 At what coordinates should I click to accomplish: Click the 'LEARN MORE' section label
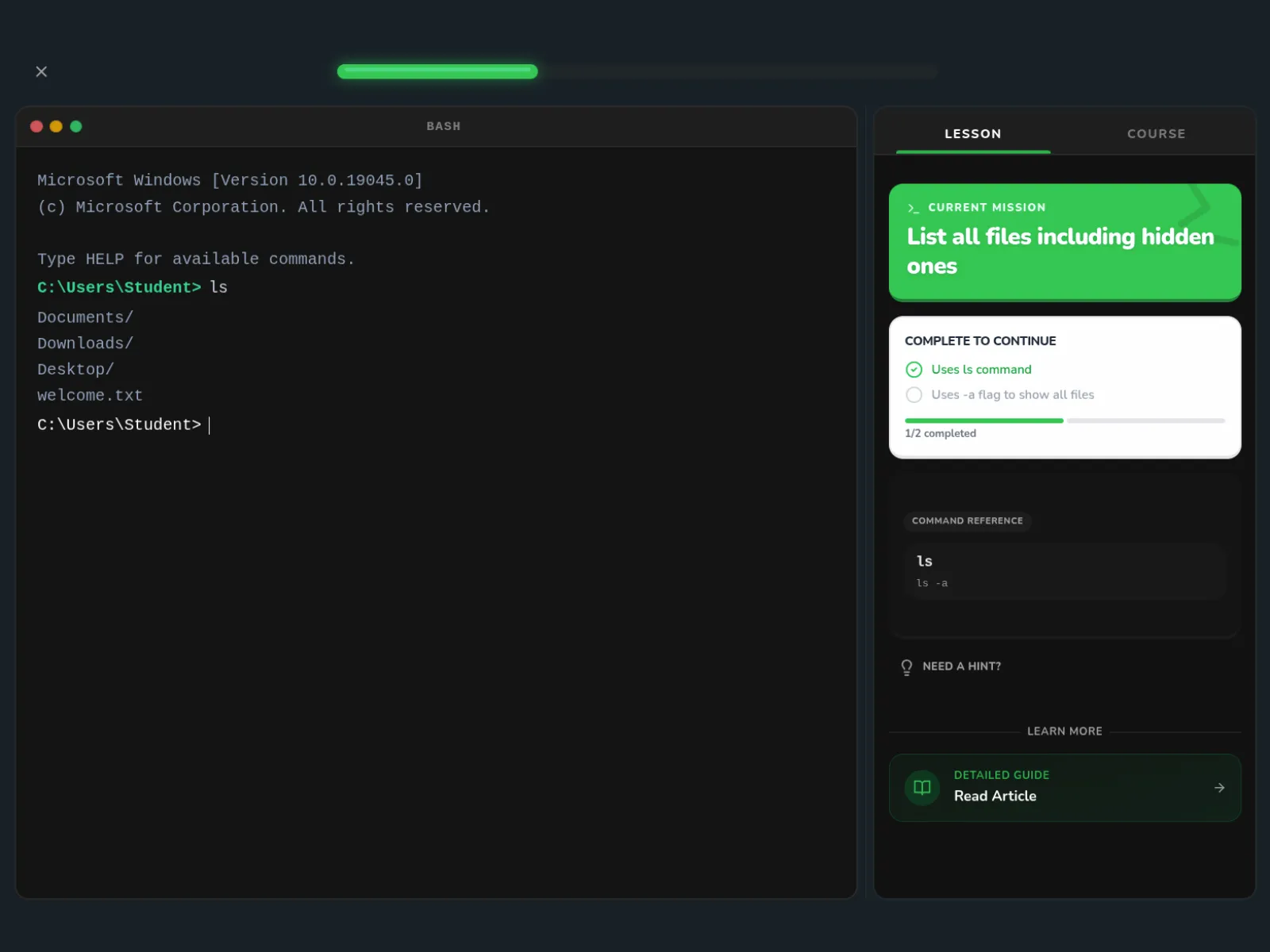(x=1065, y=731)
